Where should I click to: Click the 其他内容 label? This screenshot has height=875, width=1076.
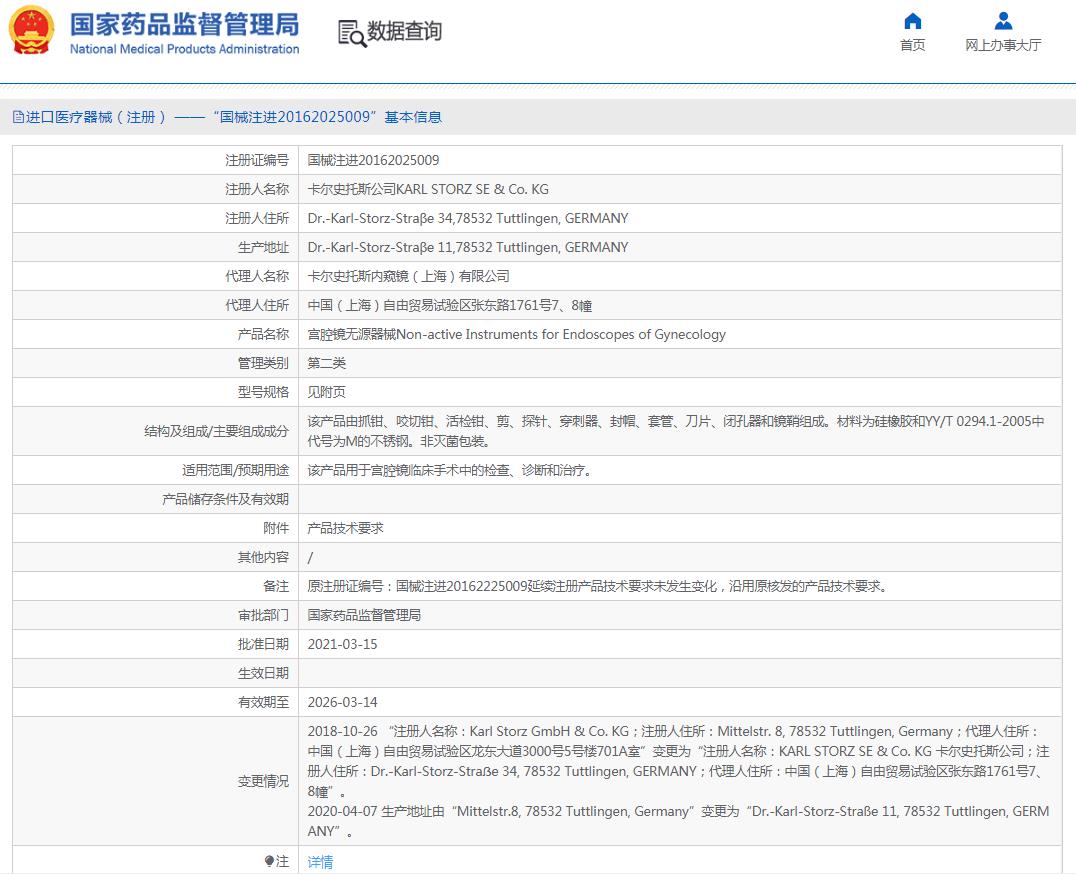click(264, 557)
